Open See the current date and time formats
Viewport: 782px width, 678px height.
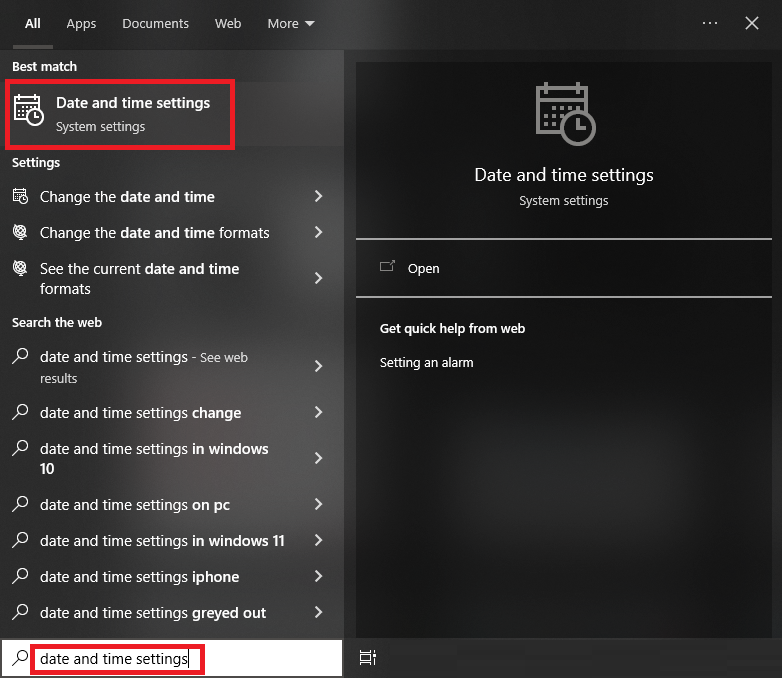click(x=172, y=278)
